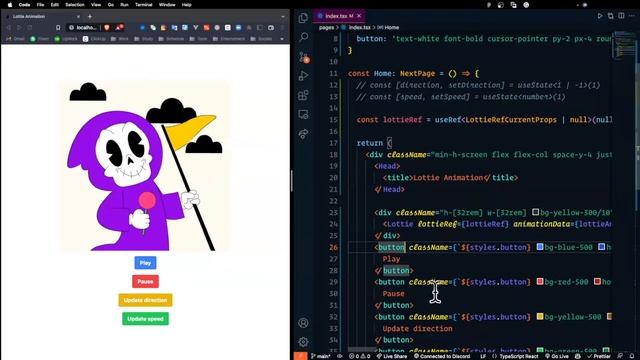
Task: Click the bg-blue-500 color swatch on line 26
Action: pyautogui.click(x=540, y=247)
